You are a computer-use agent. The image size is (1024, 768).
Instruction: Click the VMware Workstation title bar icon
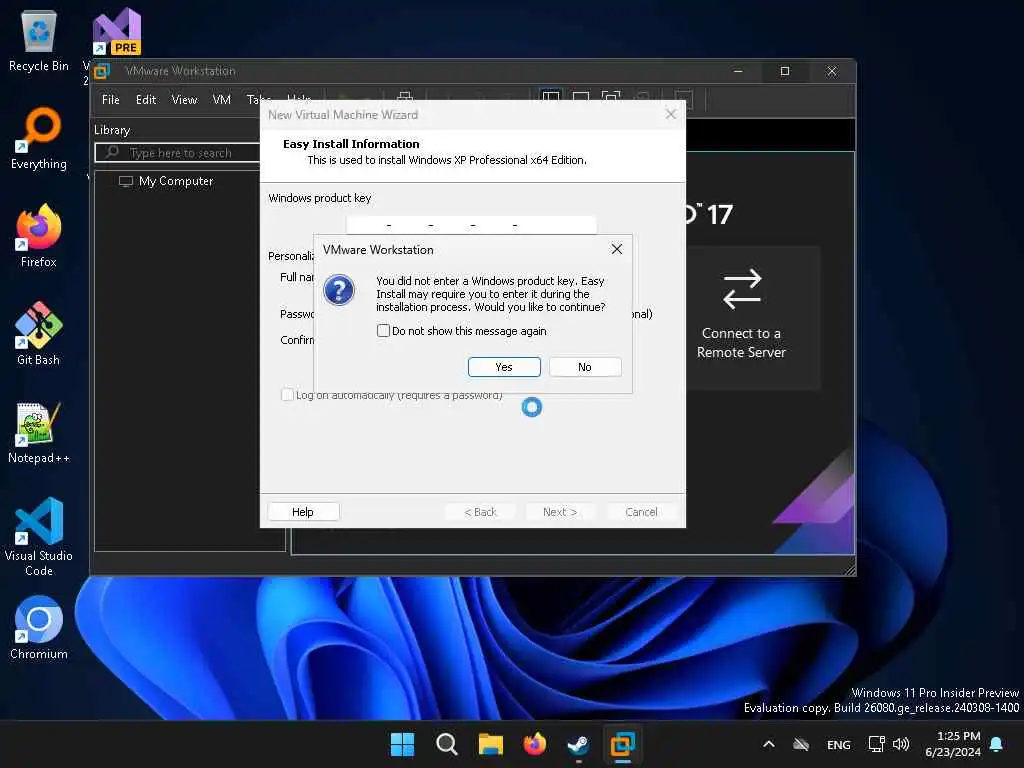[102, 71]
